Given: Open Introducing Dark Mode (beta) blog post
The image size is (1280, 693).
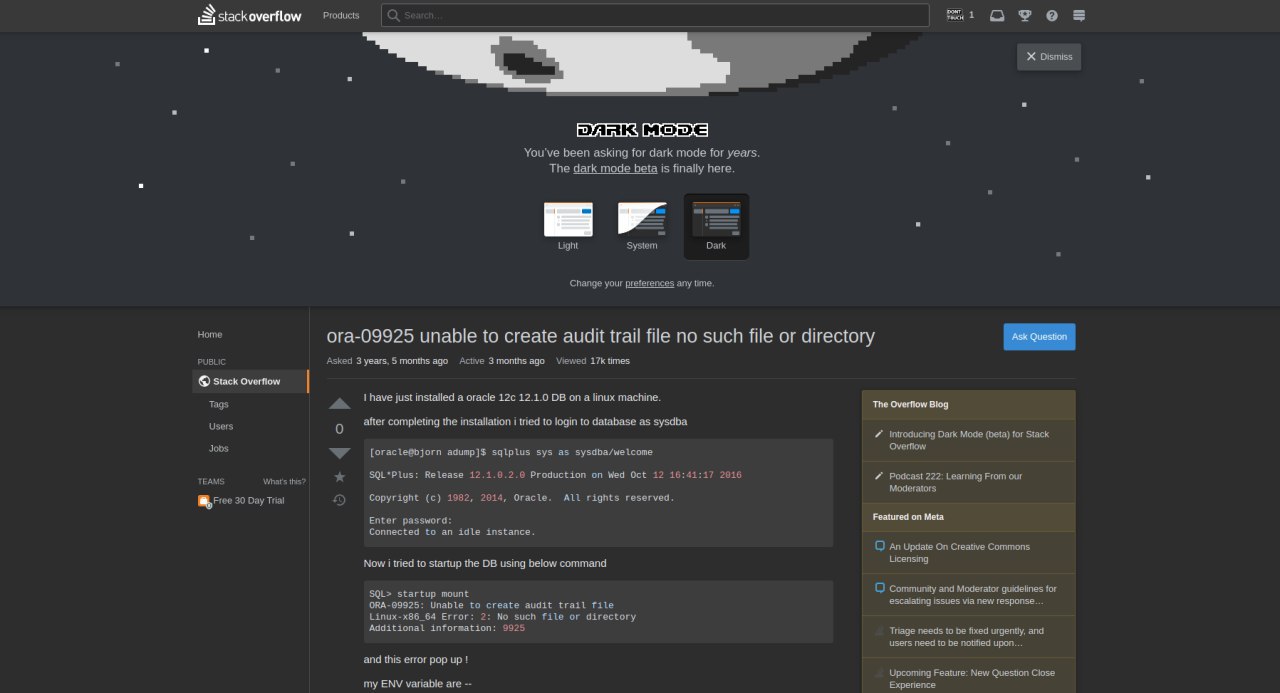Looking at the screenshot, I should [x=969, y=440].
